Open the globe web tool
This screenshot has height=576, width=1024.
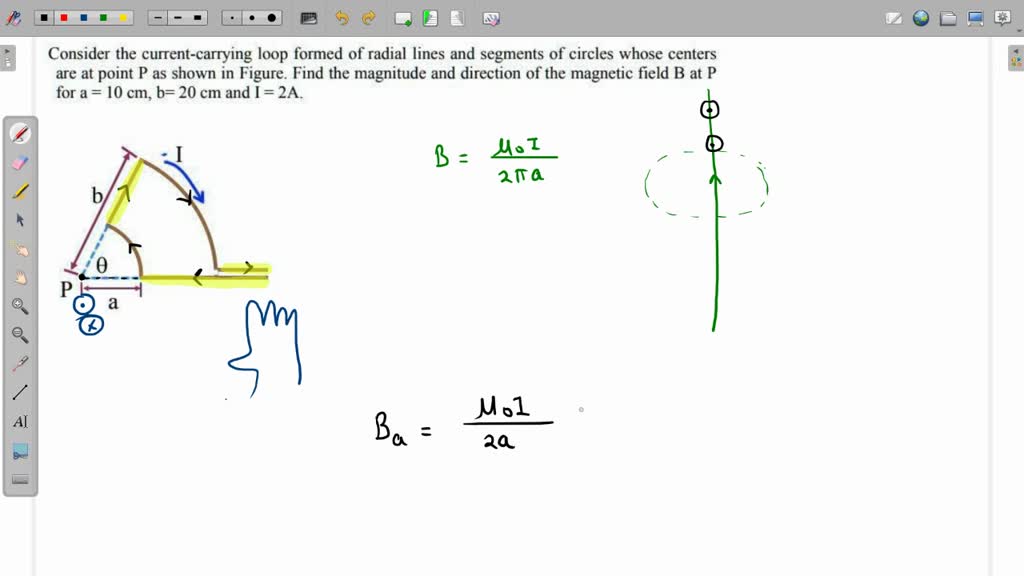[920, 17]
